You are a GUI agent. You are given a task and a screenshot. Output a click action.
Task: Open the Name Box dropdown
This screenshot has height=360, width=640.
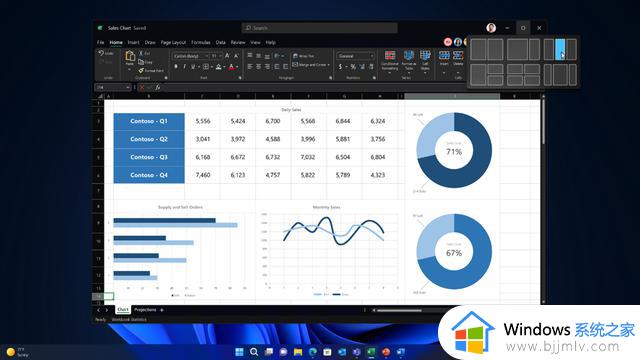coord(128,87)
